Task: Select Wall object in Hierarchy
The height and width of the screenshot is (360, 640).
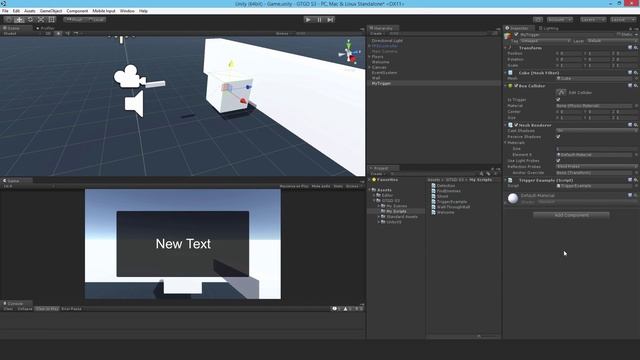Action: click(x=376, y=78)
